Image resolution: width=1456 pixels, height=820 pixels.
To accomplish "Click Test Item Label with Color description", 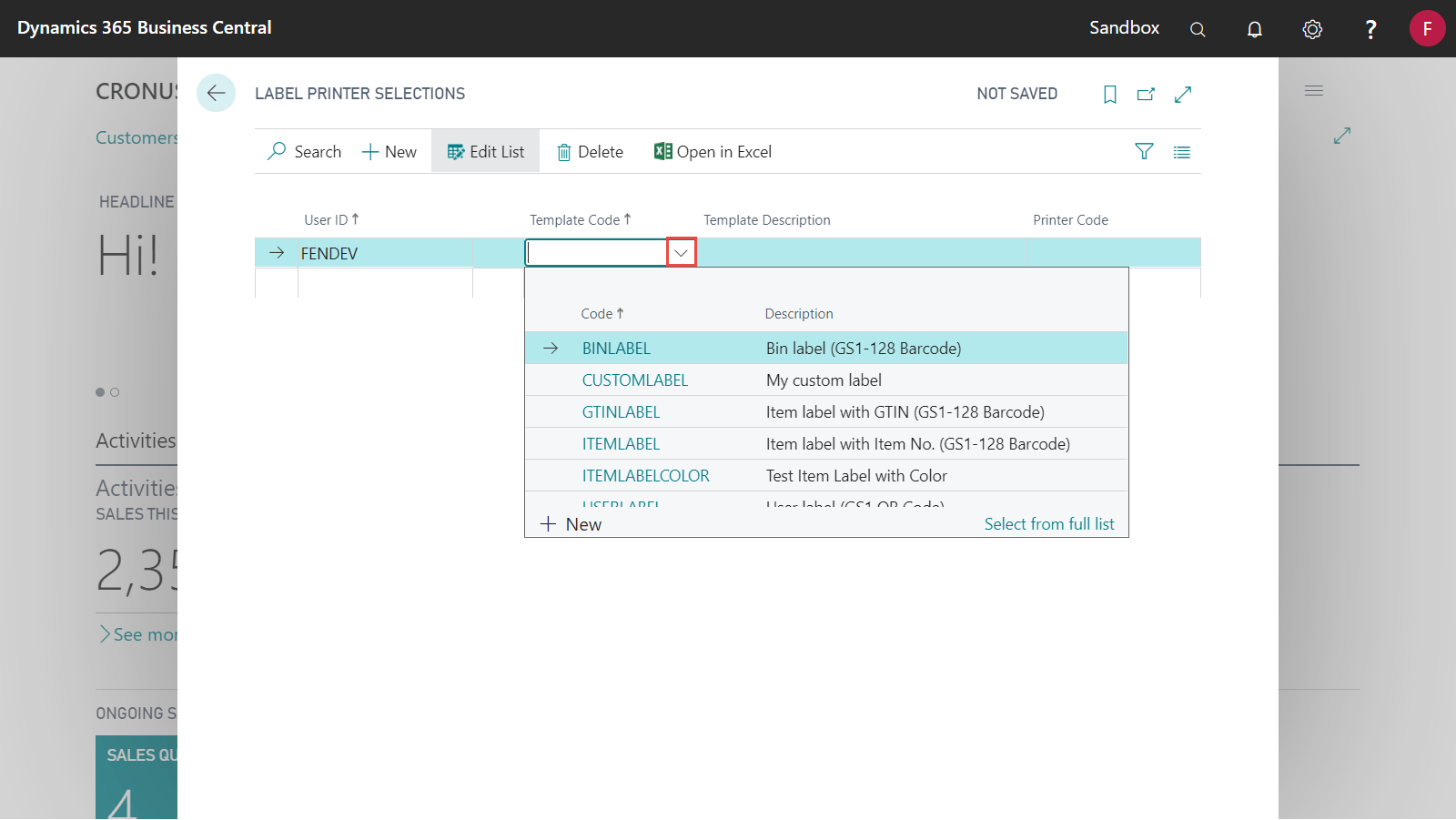I will 856,476.
